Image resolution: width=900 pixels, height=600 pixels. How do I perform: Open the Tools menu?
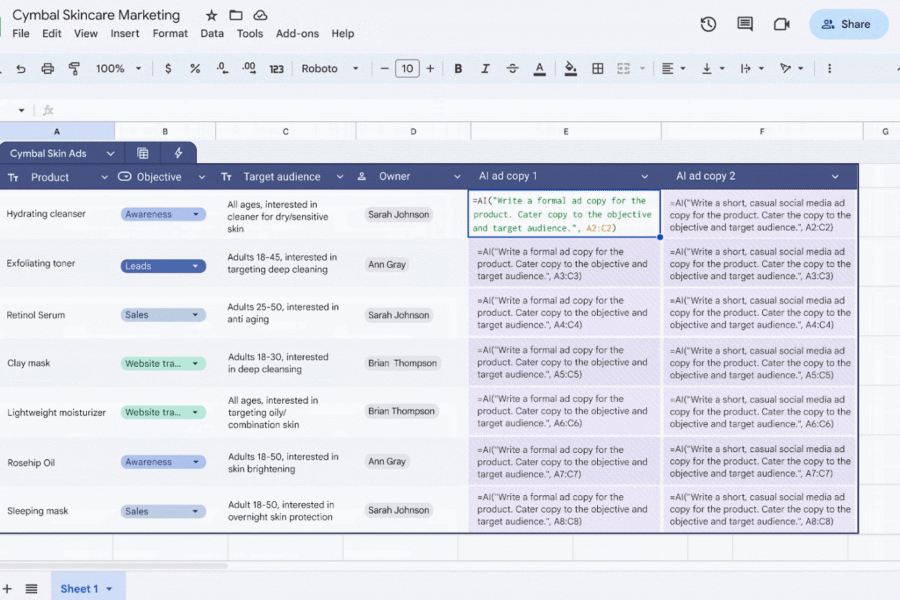250,34
